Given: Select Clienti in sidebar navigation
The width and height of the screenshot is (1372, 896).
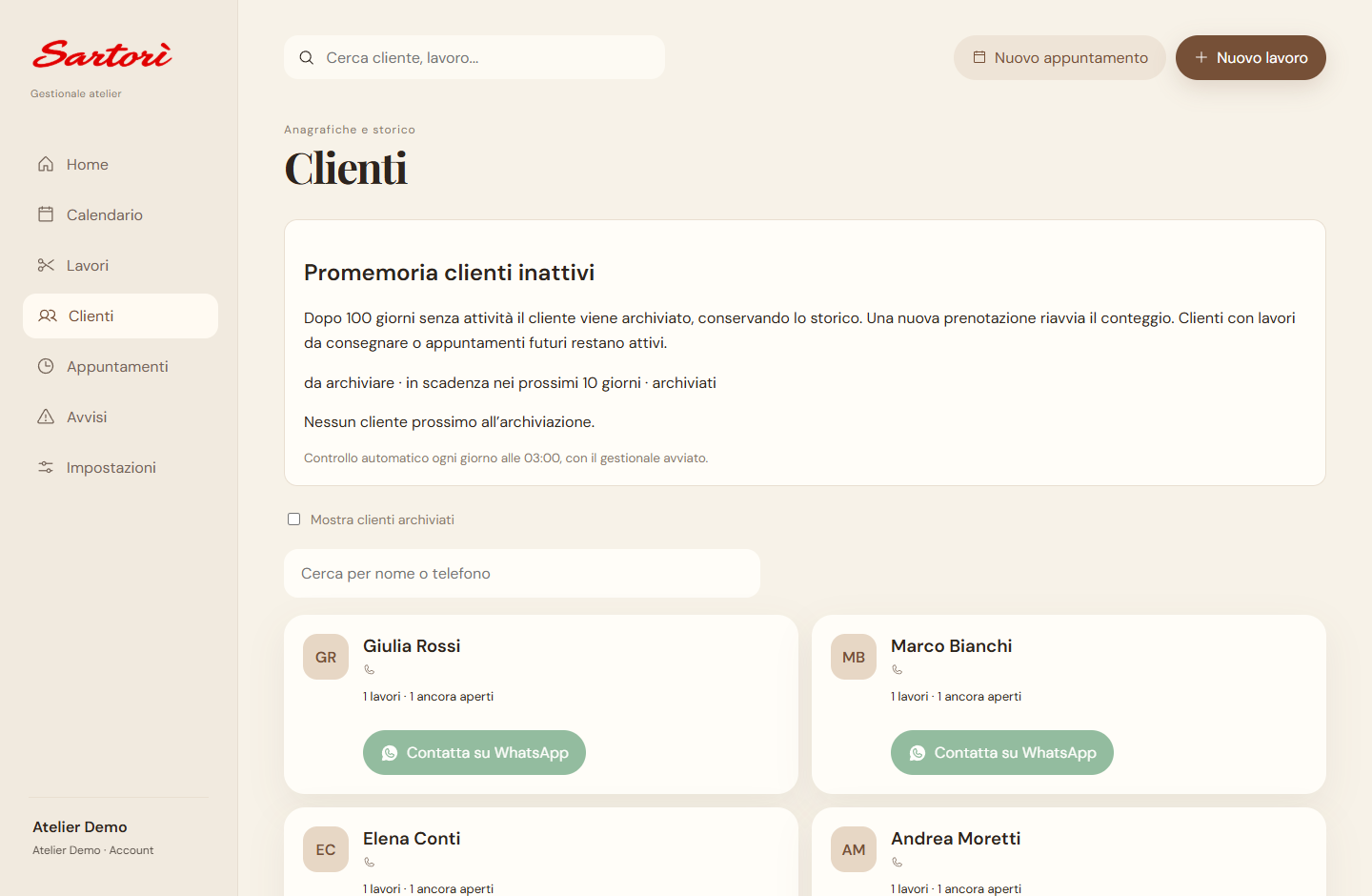Looking at the screenshot, I should click(x=120, y=316).
